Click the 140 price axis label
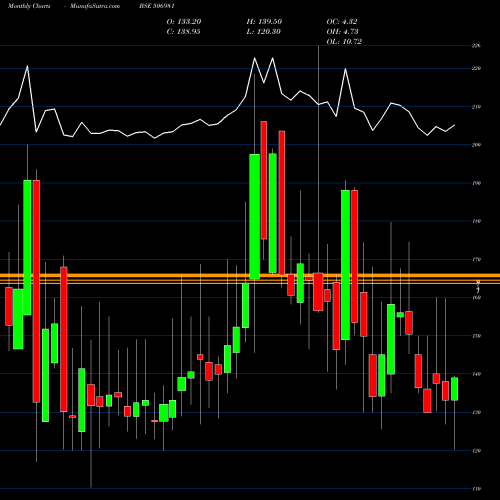 [x=476, y=374]
